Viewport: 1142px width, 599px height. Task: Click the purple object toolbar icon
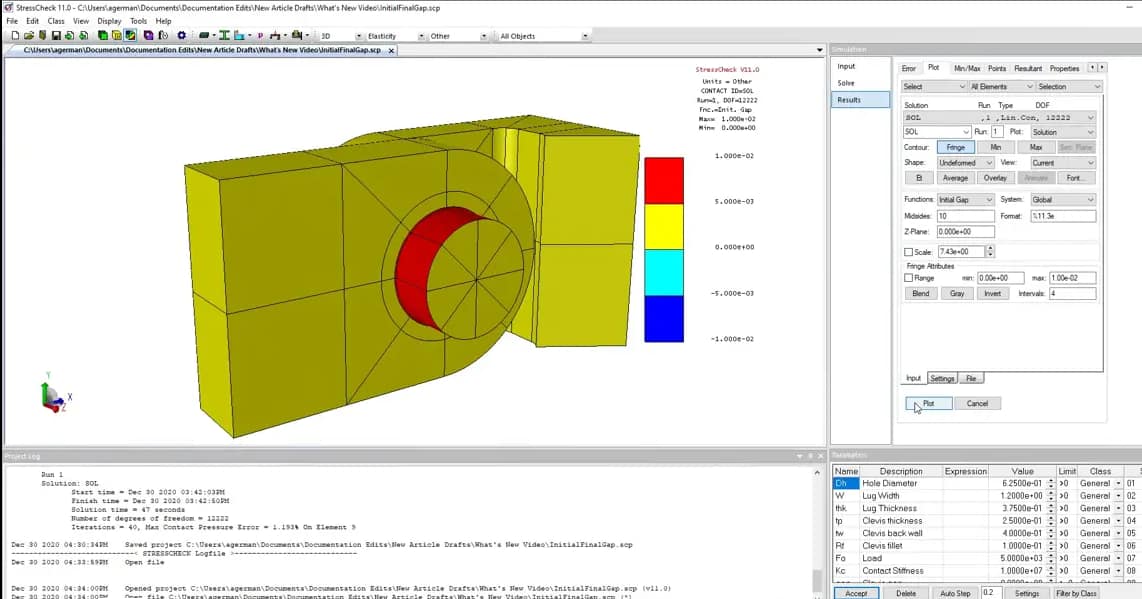pyautogui.click(x=148, y=35)
